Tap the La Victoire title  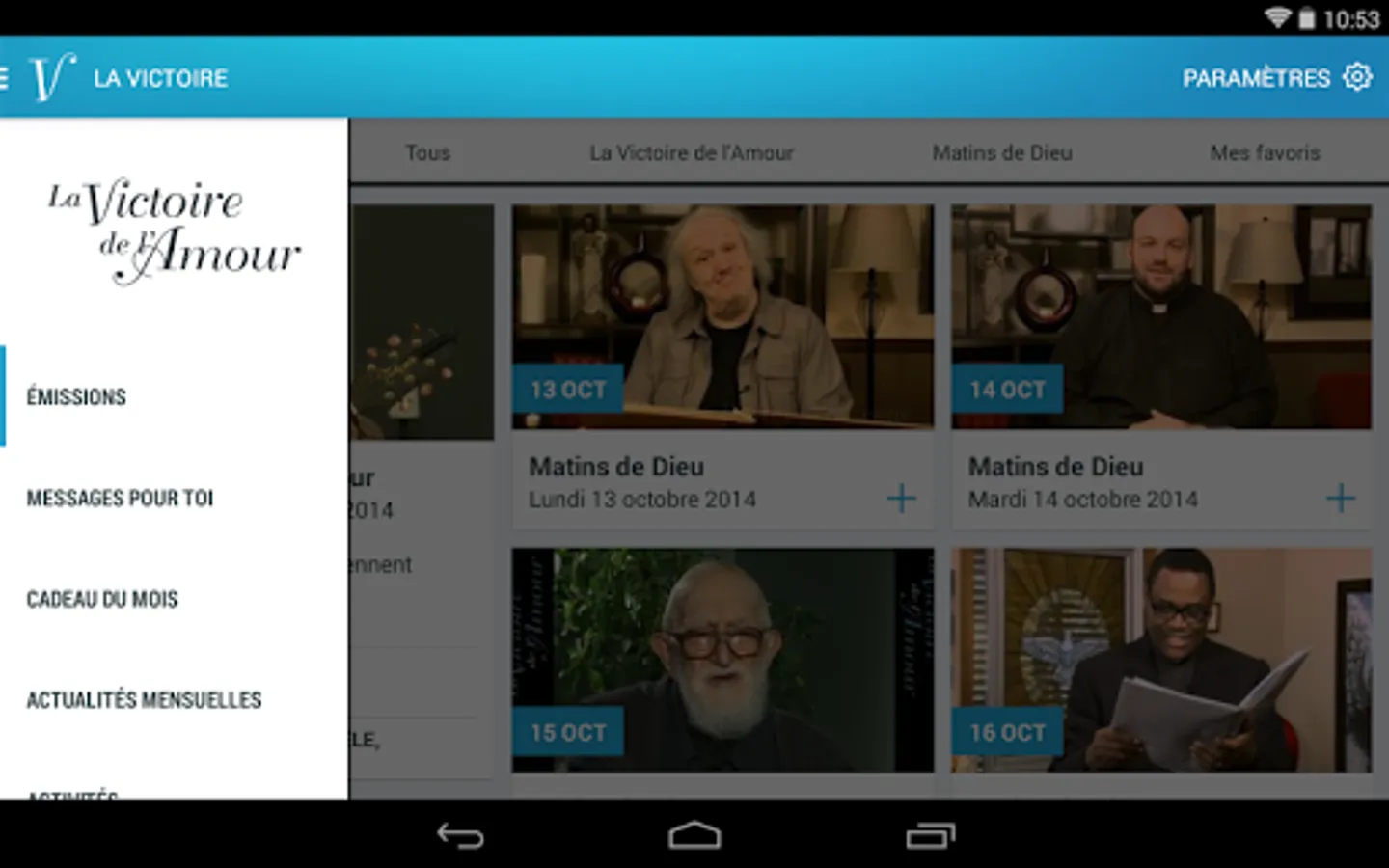coord(161,78)
